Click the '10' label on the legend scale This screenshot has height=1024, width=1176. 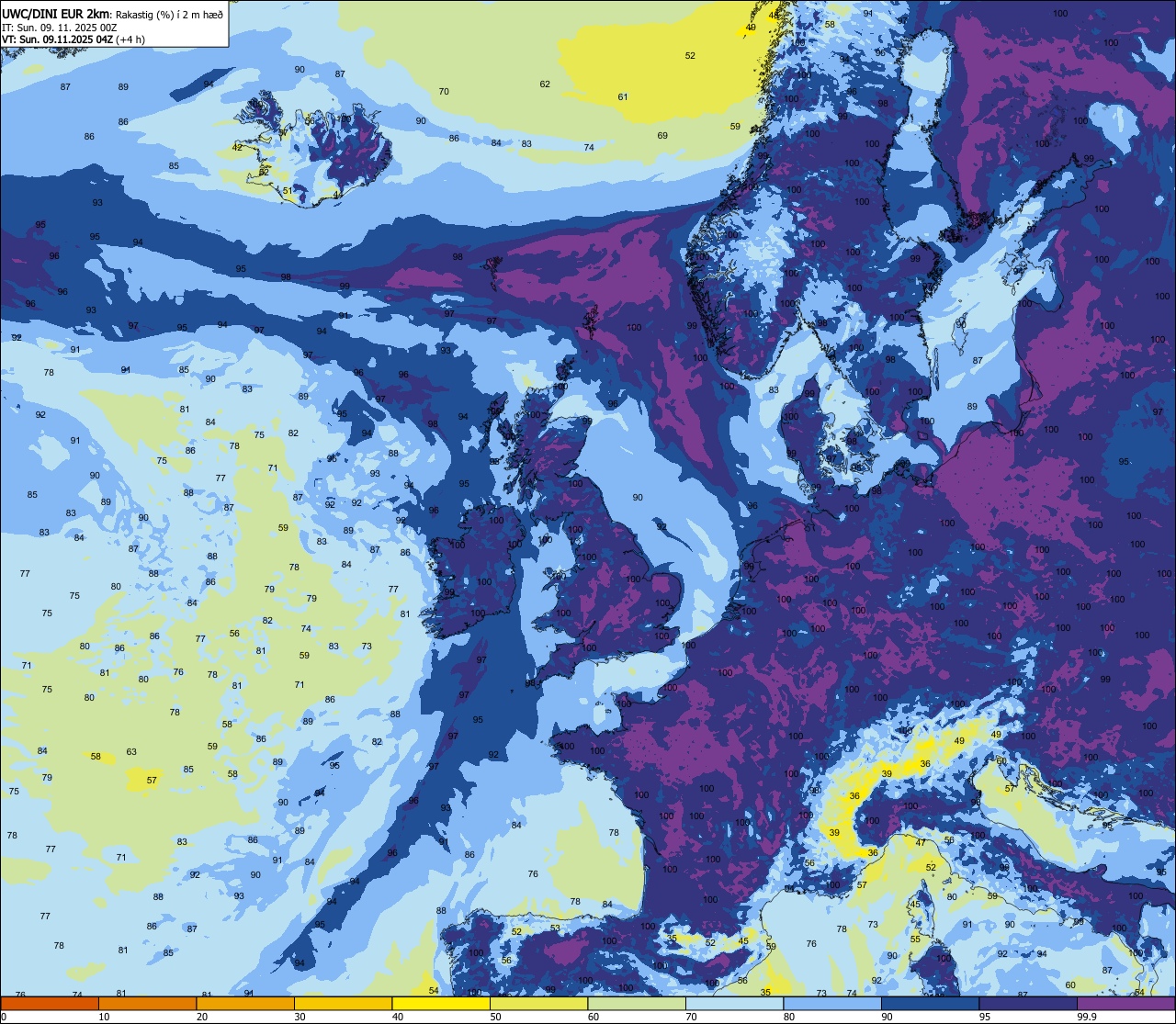tap(104, 1017)
